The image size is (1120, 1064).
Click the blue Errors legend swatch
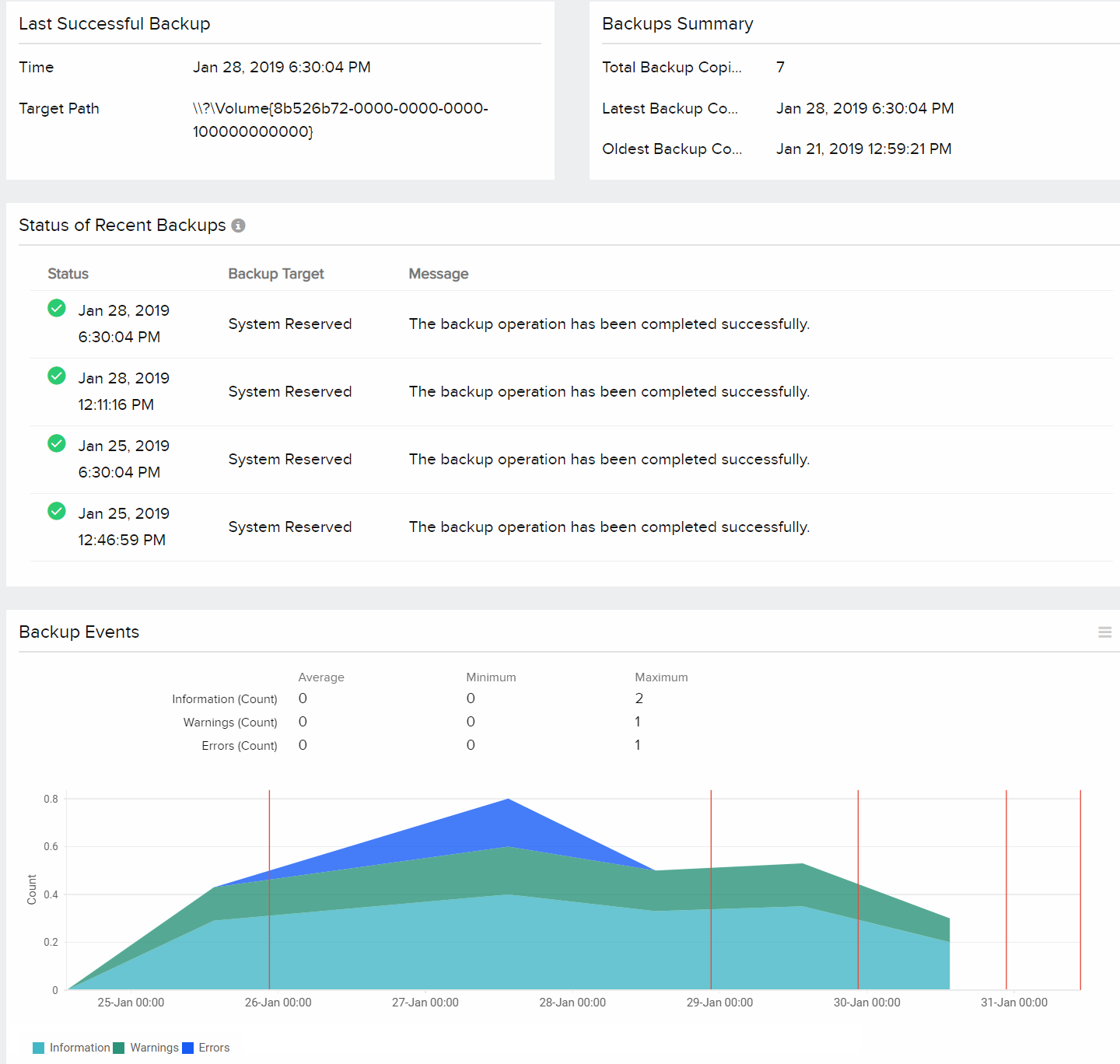click(187, 1048)
